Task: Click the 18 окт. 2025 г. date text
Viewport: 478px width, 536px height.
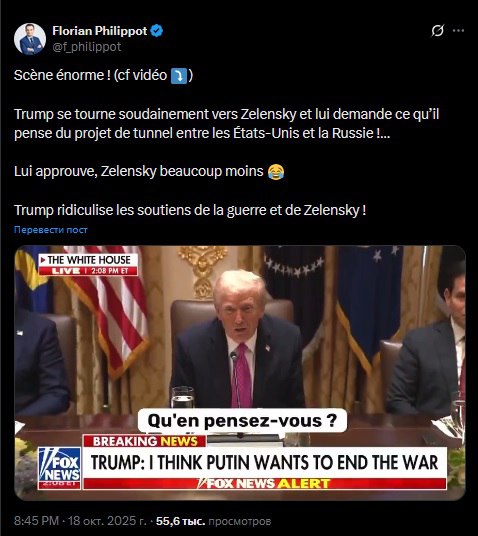Action: [107, 521]
